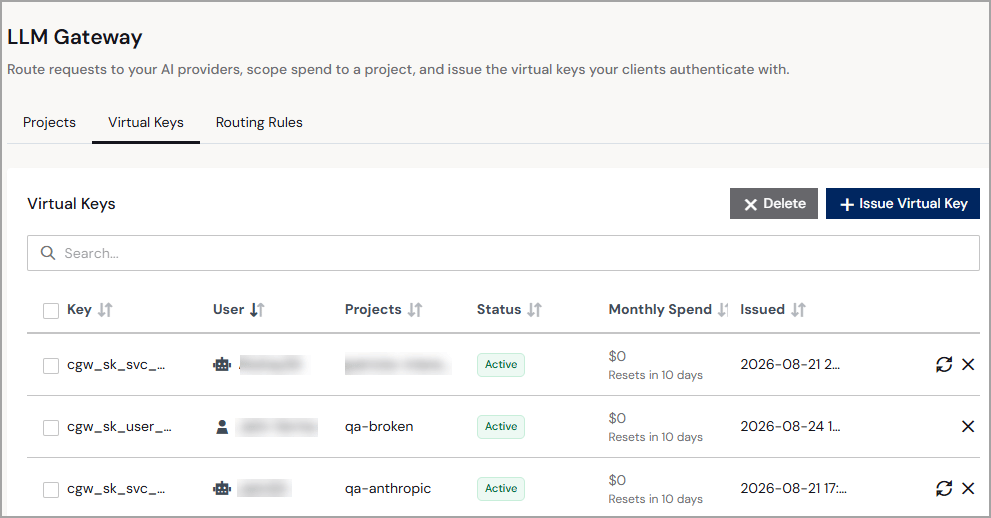Viewport: 991px width, 518px height.
Task: Click the Delete button
Action: click(774, 203)
